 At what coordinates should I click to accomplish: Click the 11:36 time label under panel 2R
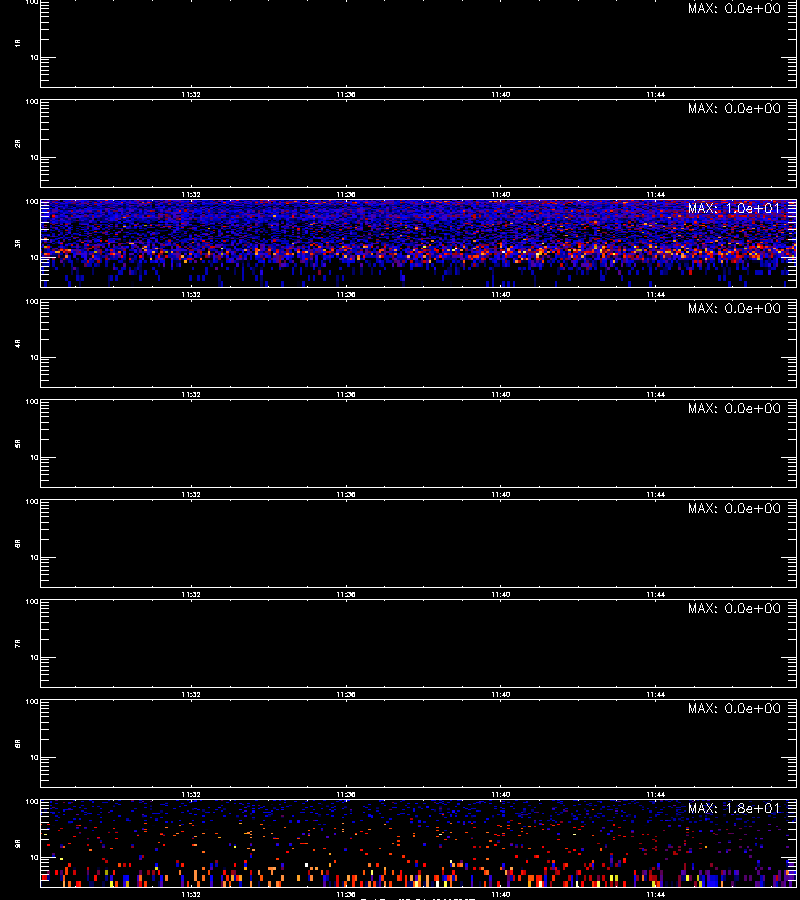[x=346, y=195]
